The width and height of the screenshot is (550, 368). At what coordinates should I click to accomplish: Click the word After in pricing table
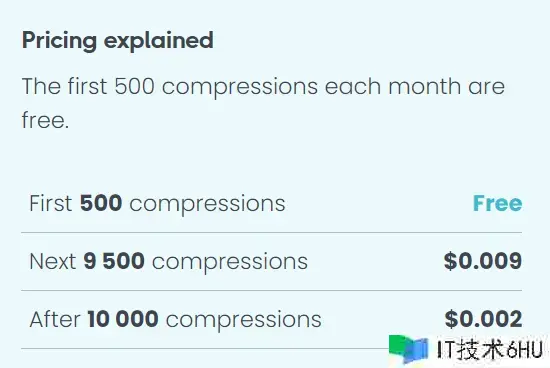[x=55, y=319]
